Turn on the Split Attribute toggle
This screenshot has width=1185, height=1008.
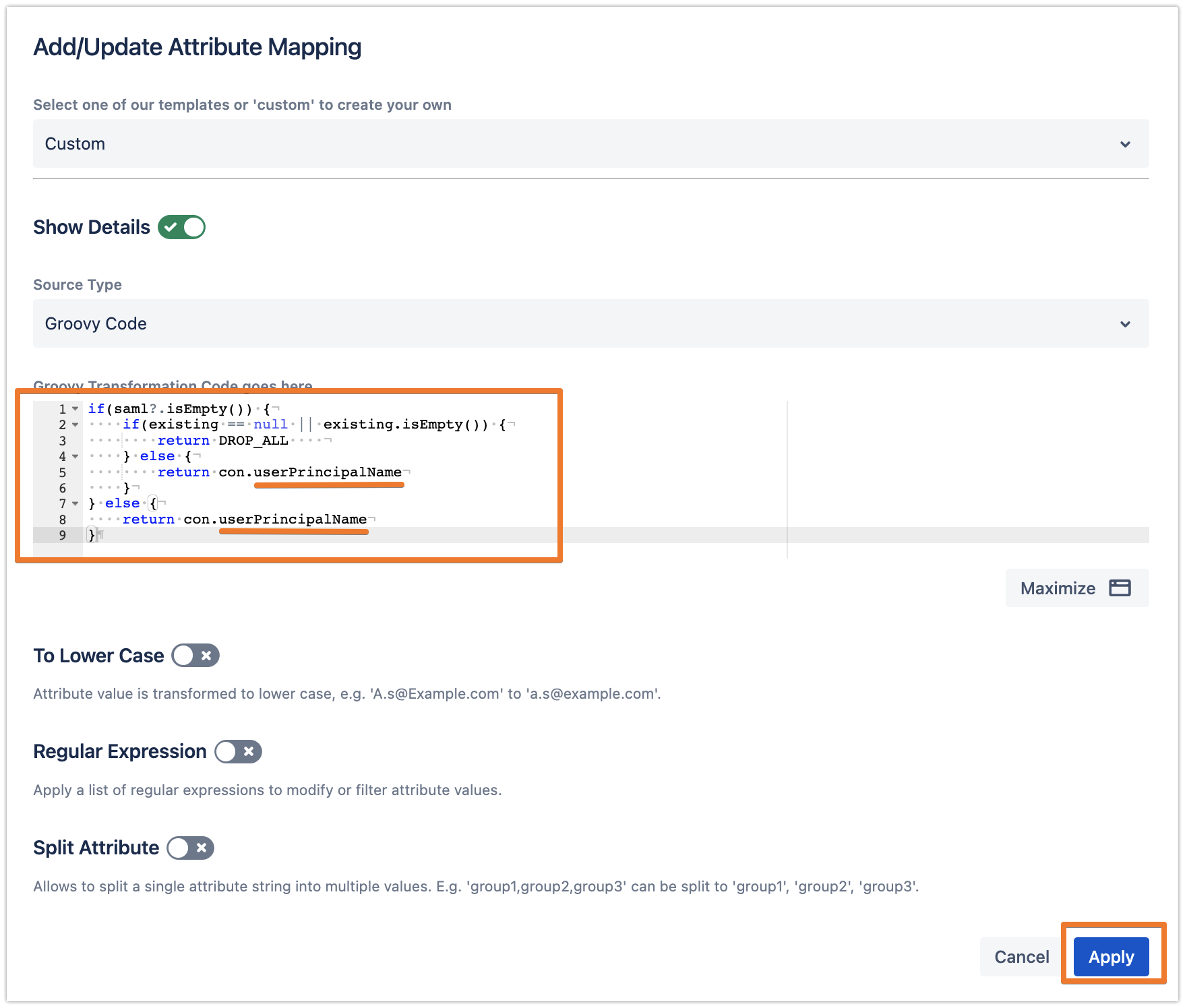coord(191,848)
